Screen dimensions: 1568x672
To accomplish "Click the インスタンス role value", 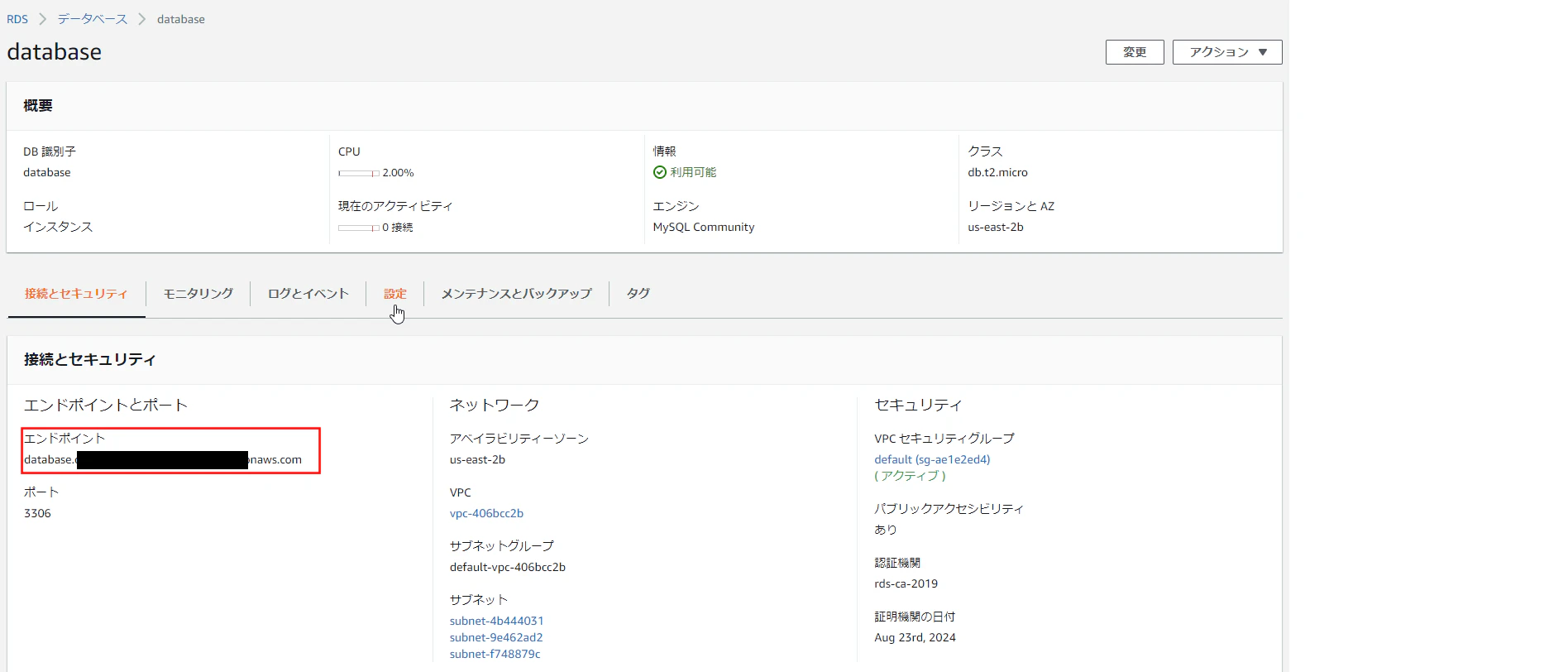I will coord(58,227).
